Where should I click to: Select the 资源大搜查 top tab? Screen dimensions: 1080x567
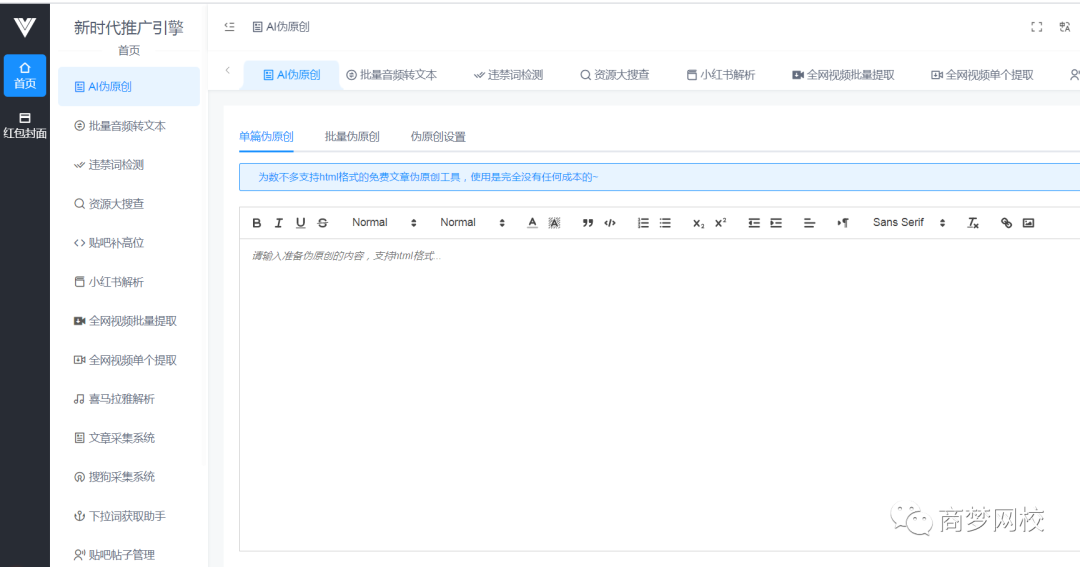pyautogui.click(x=614, y=75)
